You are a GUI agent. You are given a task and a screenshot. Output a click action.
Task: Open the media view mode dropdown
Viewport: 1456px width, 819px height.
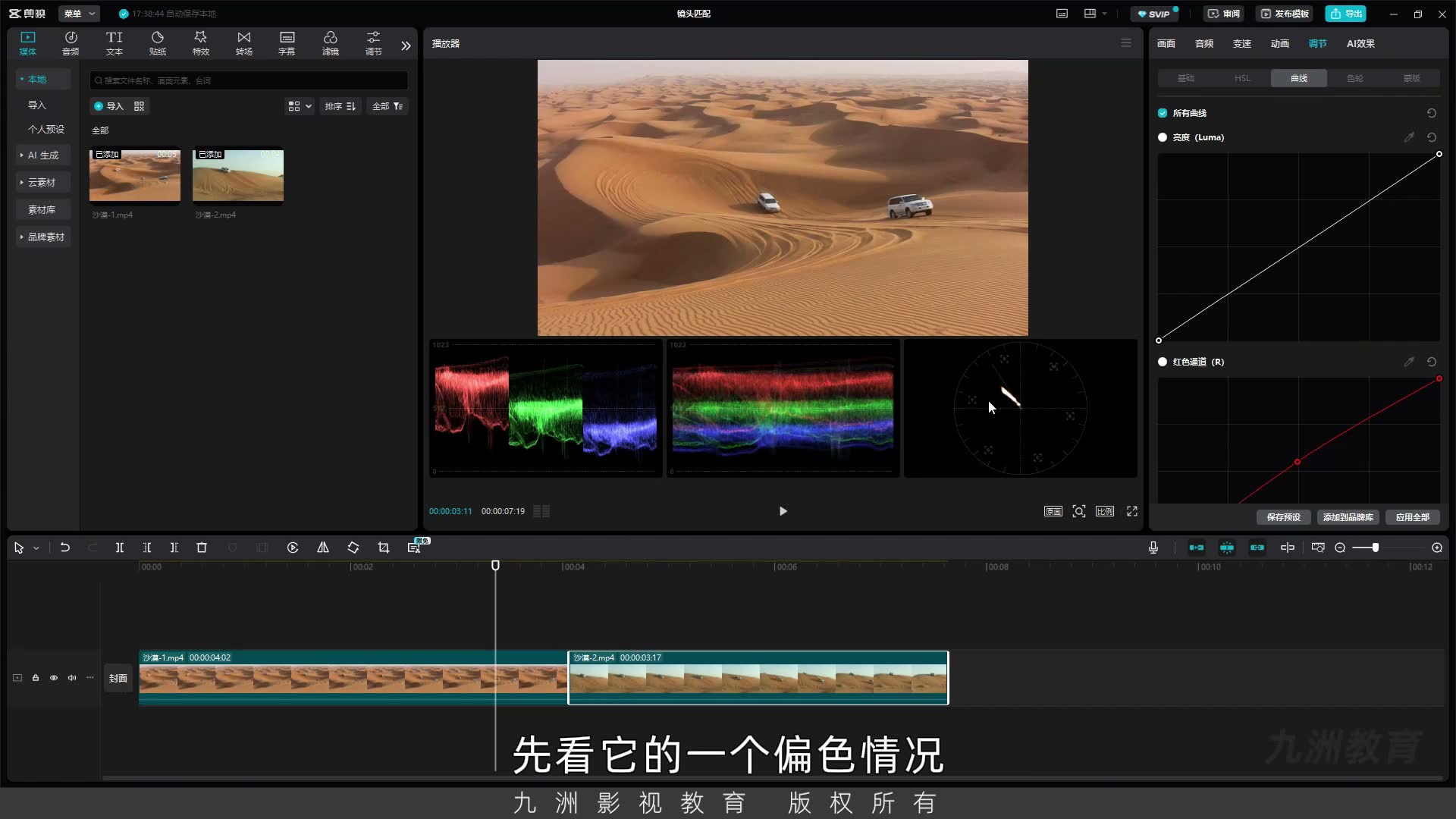[300, 106]
